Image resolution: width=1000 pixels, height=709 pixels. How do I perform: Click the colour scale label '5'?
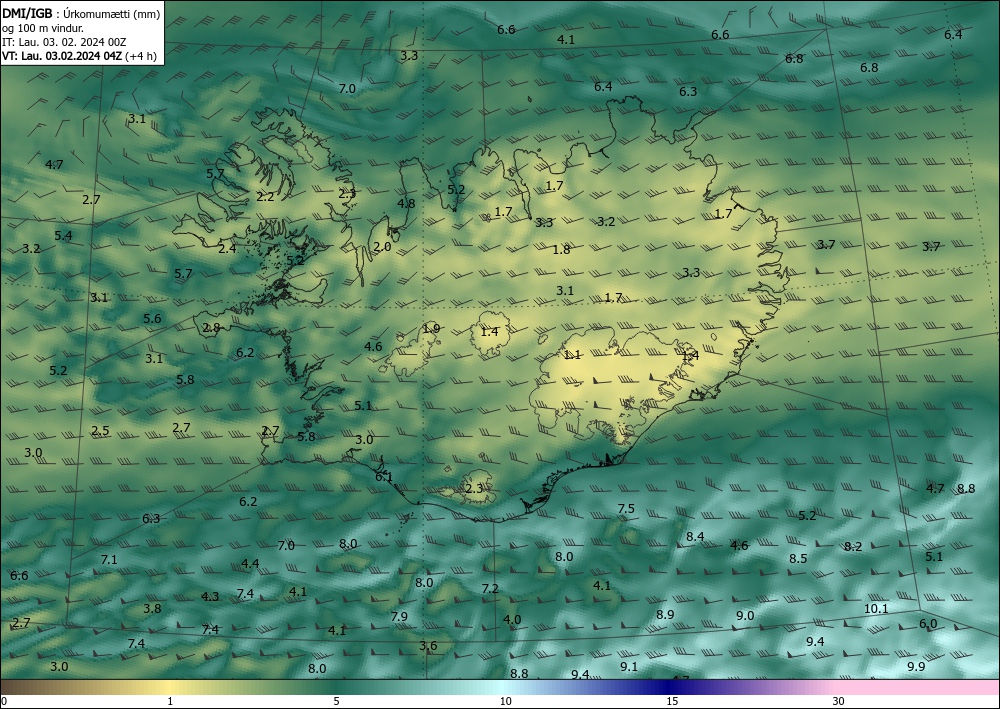pos(336,701)
